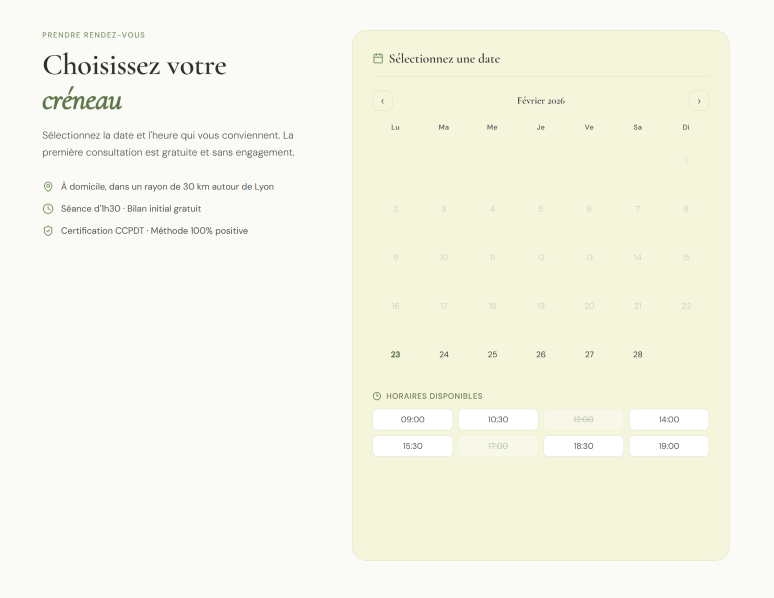The width and height of the screenshot is (774, 598).
Task: Click the calendar icon beside Sélectionnez une date
Action: (x=378, y=59)
